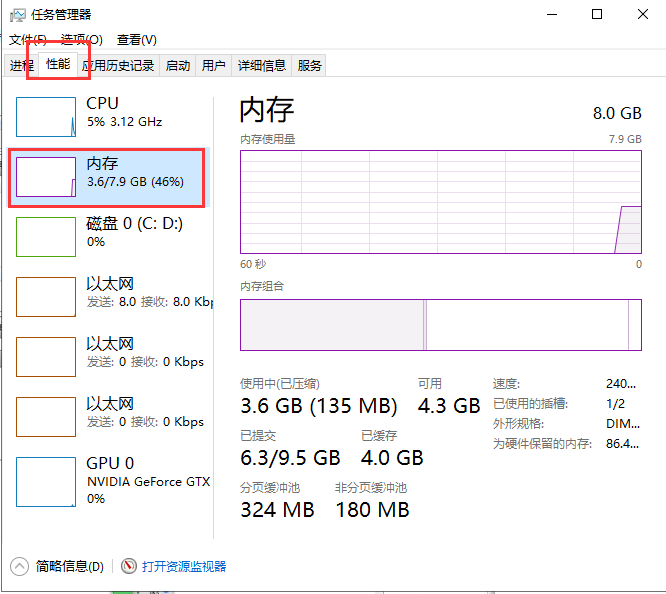Open the 详细信息 tab
Viewport: 666px width, 594px height.
[x=262, y=66]
